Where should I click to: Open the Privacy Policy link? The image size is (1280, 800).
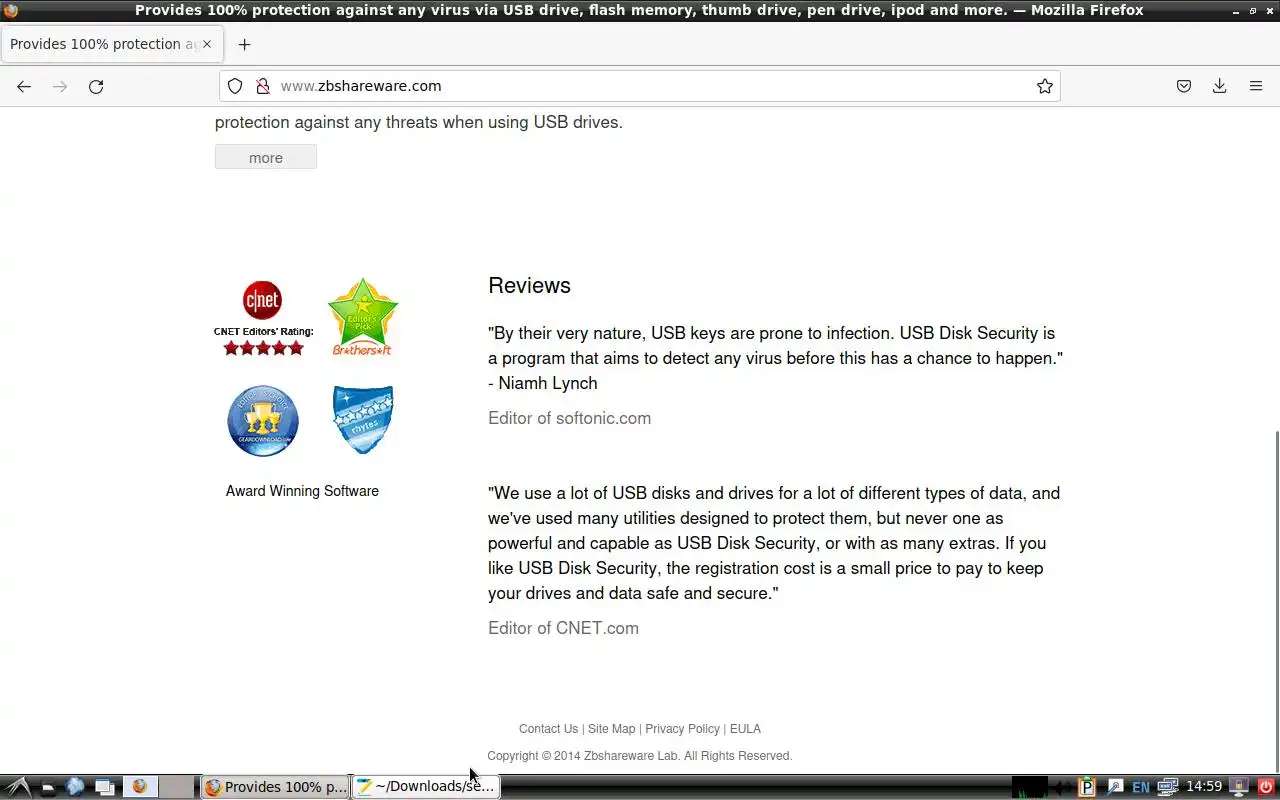tap(682, 729)
